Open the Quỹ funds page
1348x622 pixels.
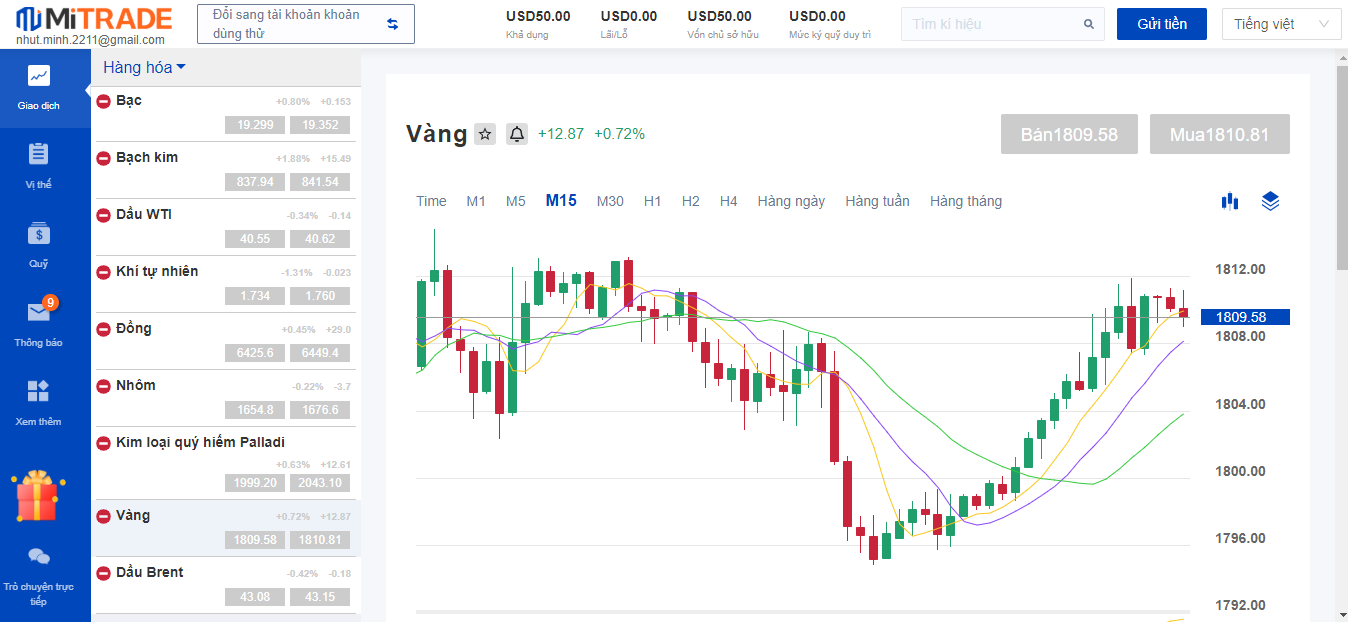tap(39, 244)
